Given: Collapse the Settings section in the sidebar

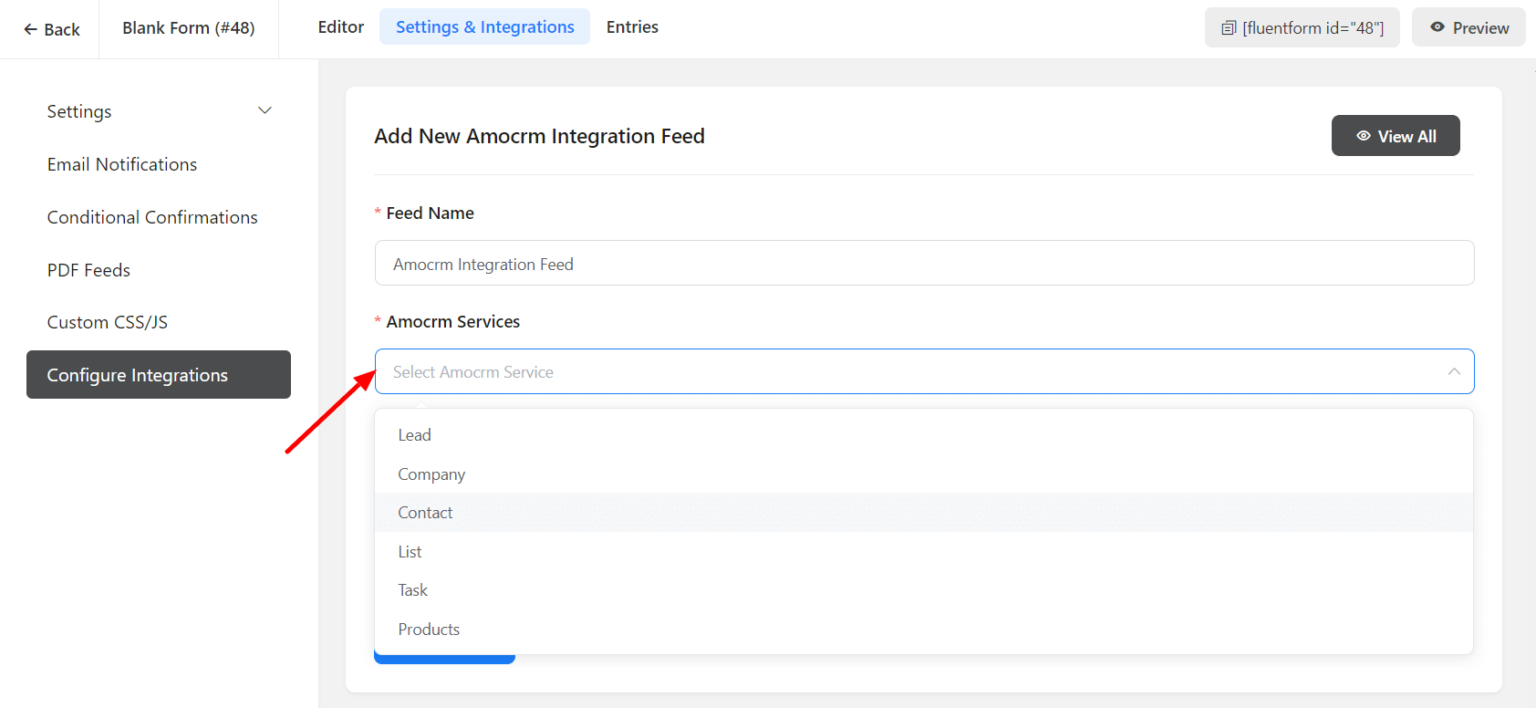Looking at the screenshot, I should pos(264,111).
